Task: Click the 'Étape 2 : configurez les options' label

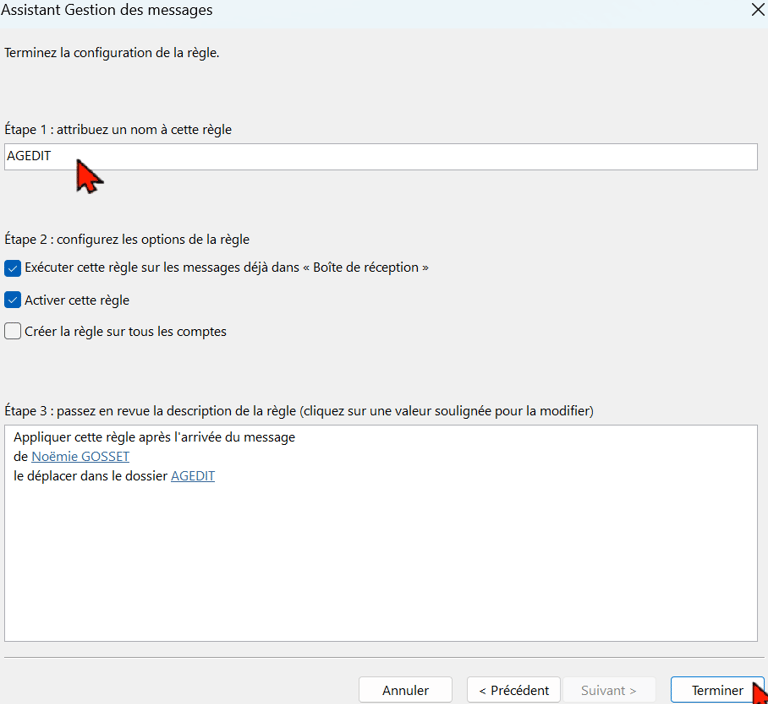Action: [127, 240]
